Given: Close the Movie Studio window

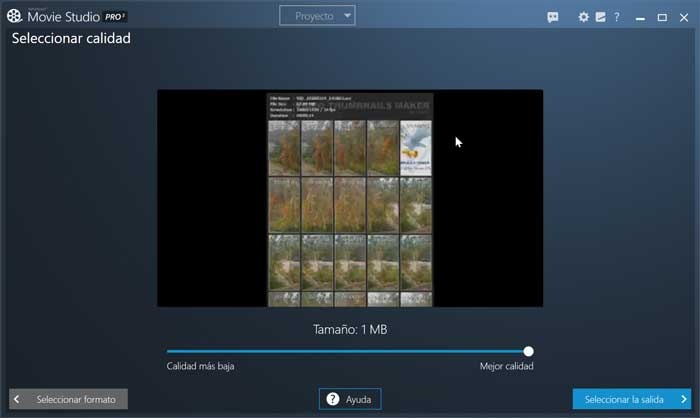Looking at the screenshot, I should coord(684,17).
